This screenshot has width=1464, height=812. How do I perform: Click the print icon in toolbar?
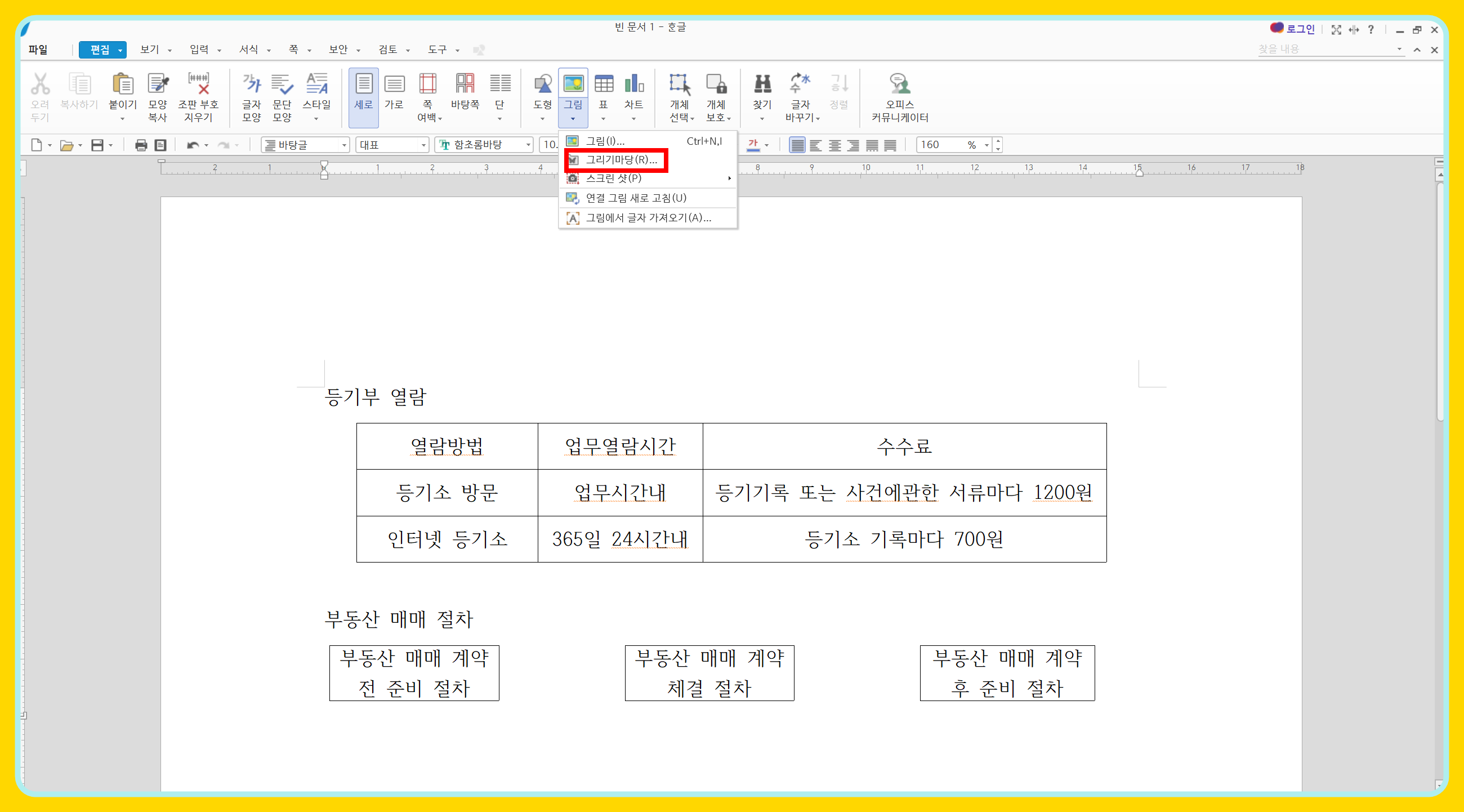tap(141, 145)
